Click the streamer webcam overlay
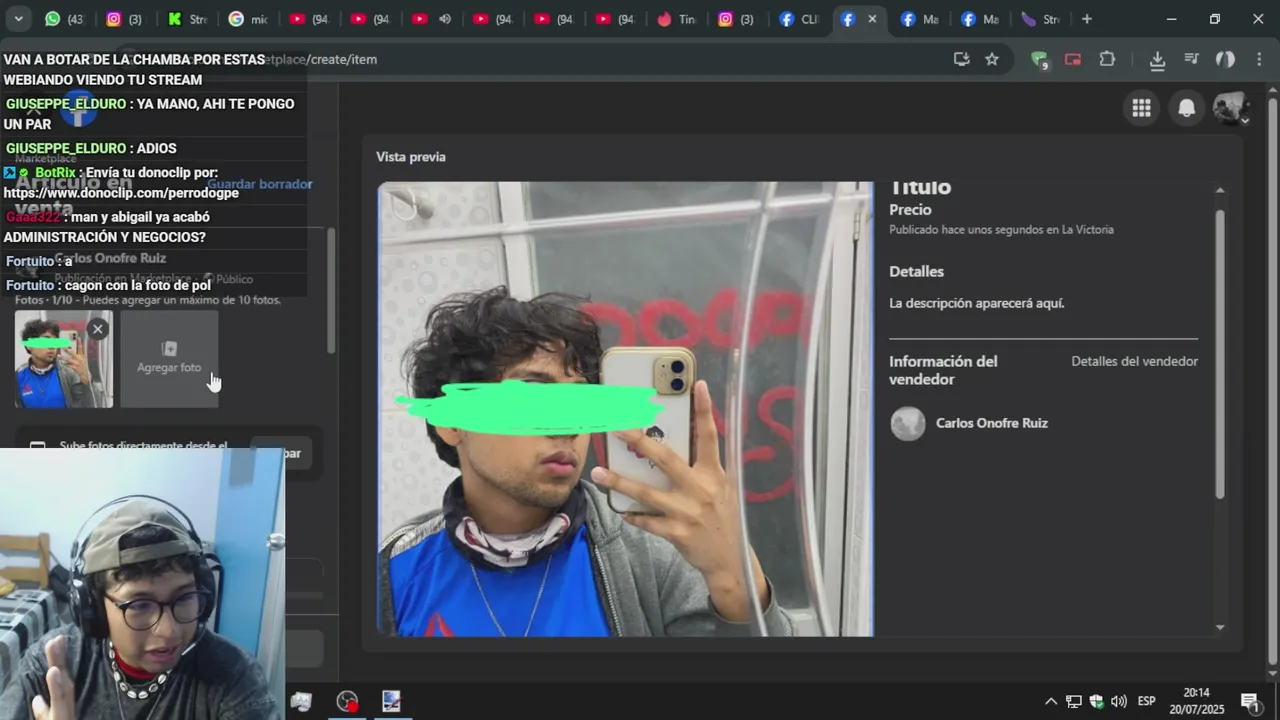The width and height of the screenshot is (1280, 720). [142, 584]
